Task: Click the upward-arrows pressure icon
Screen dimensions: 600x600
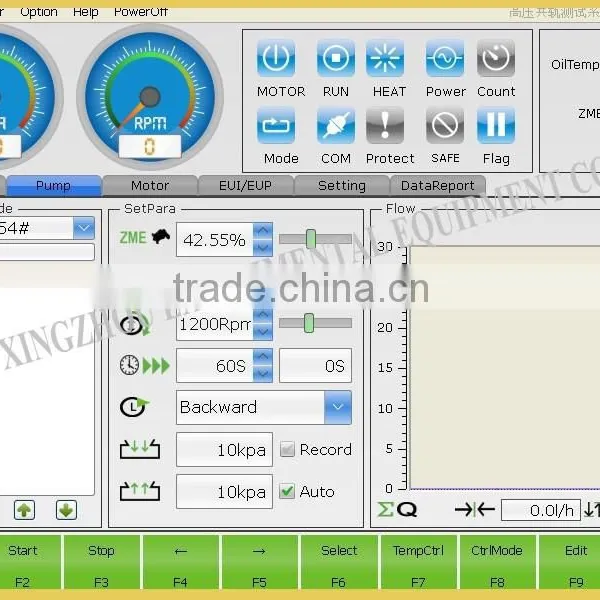Action: point(140,491)
